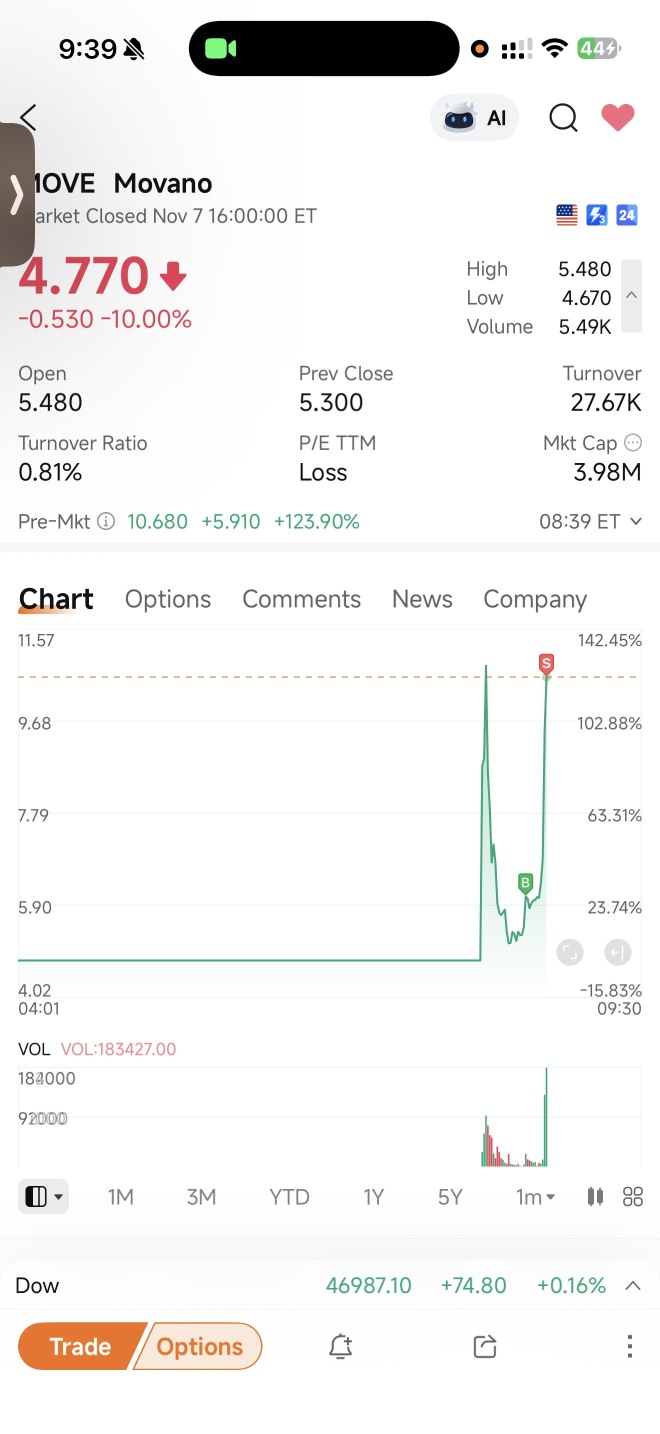Open the three-dot more menu

tap(629, 1346)
